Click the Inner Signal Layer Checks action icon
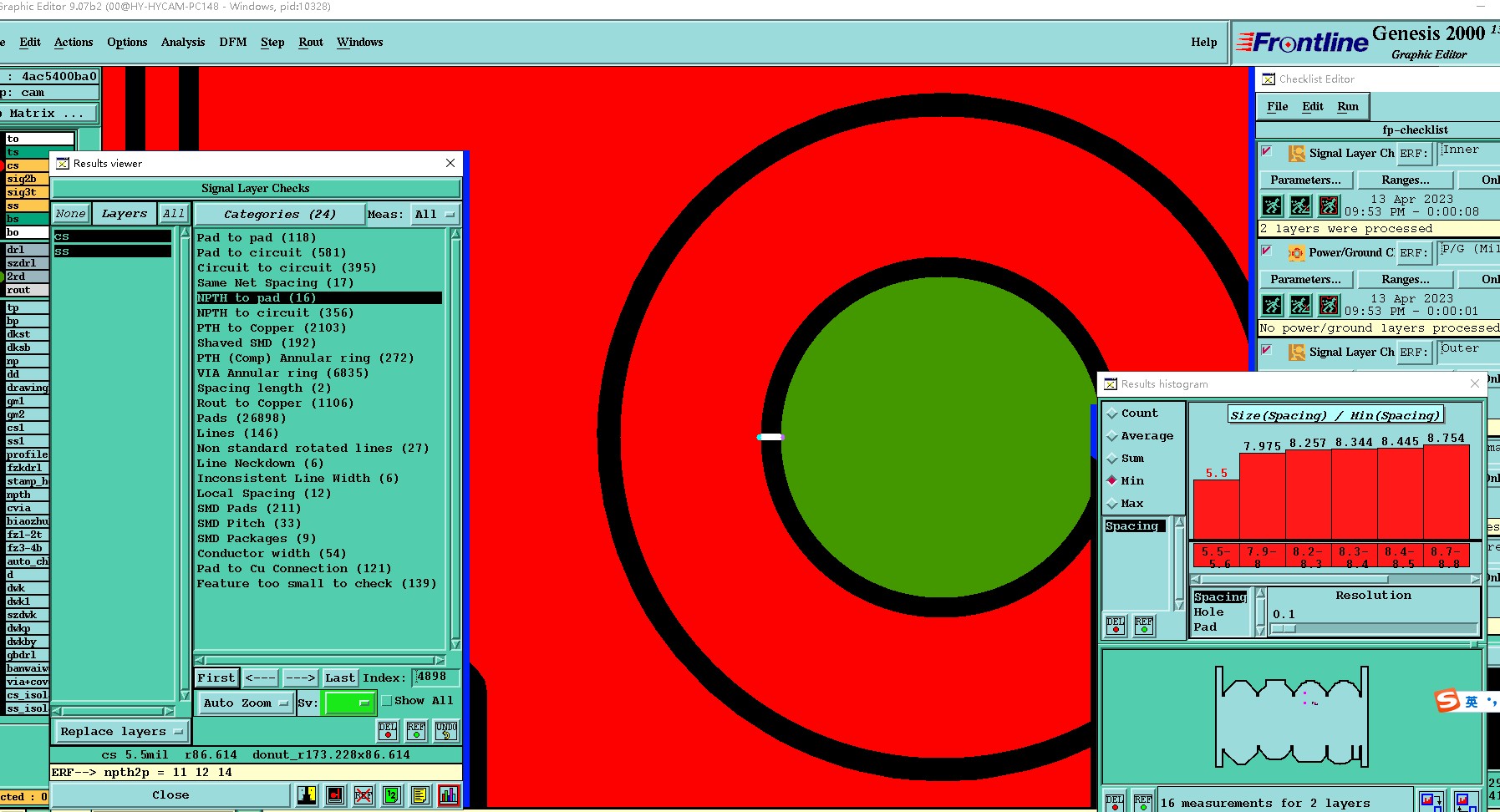The image size is (1500, 812). pyautogui.click(x=1296, y=154)
